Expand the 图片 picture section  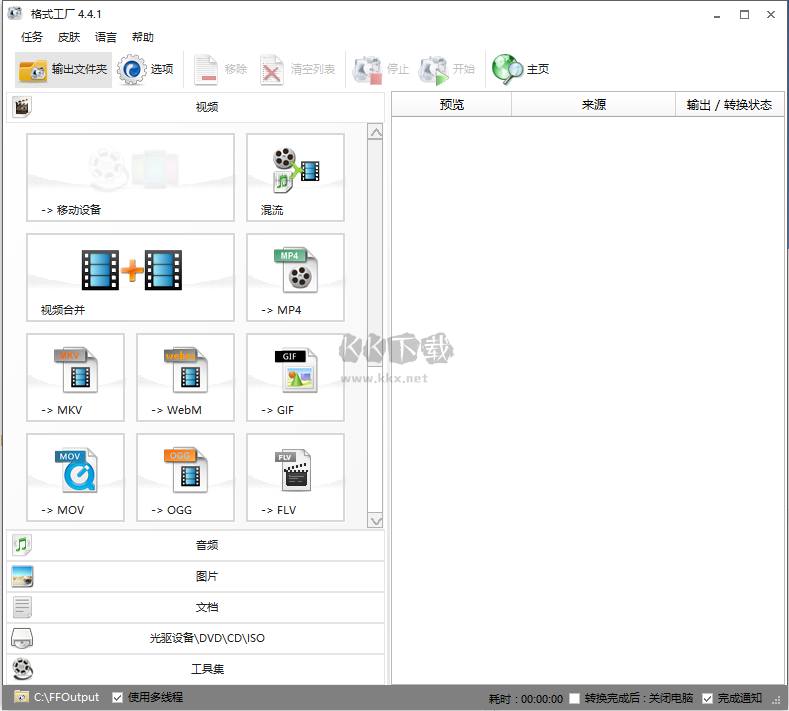[x=196, y=576]
